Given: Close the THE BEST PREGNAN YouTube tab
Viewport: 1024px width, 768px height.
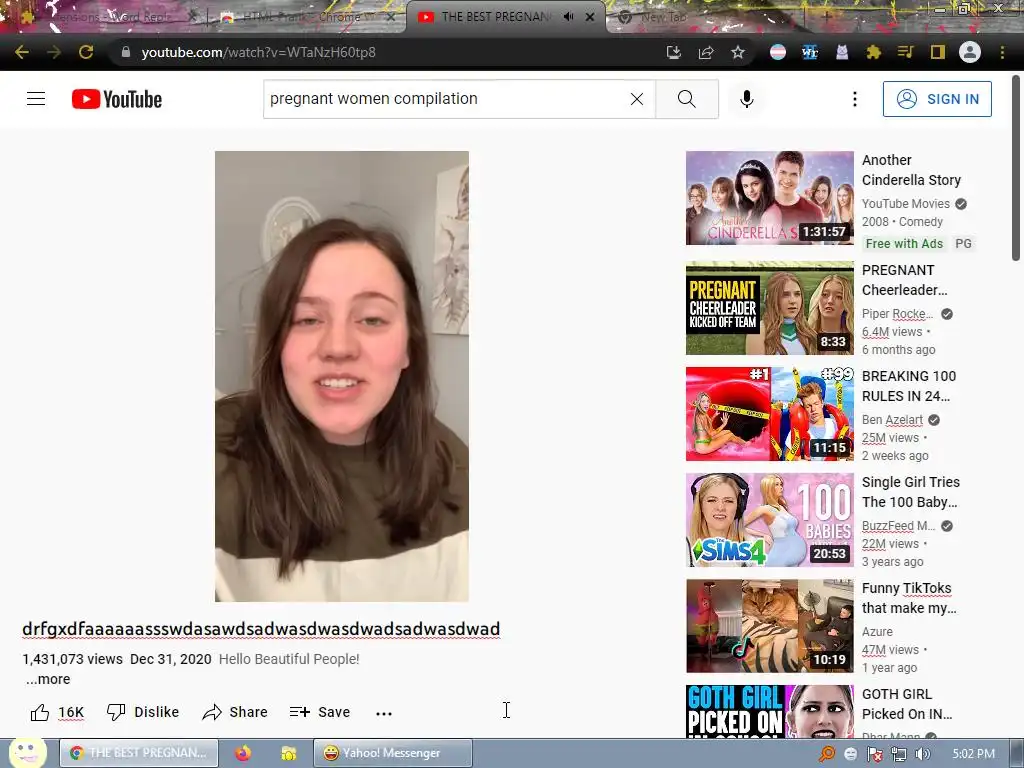Looking at the screenshot, I should pyautogui.click(x=590, y=17).
